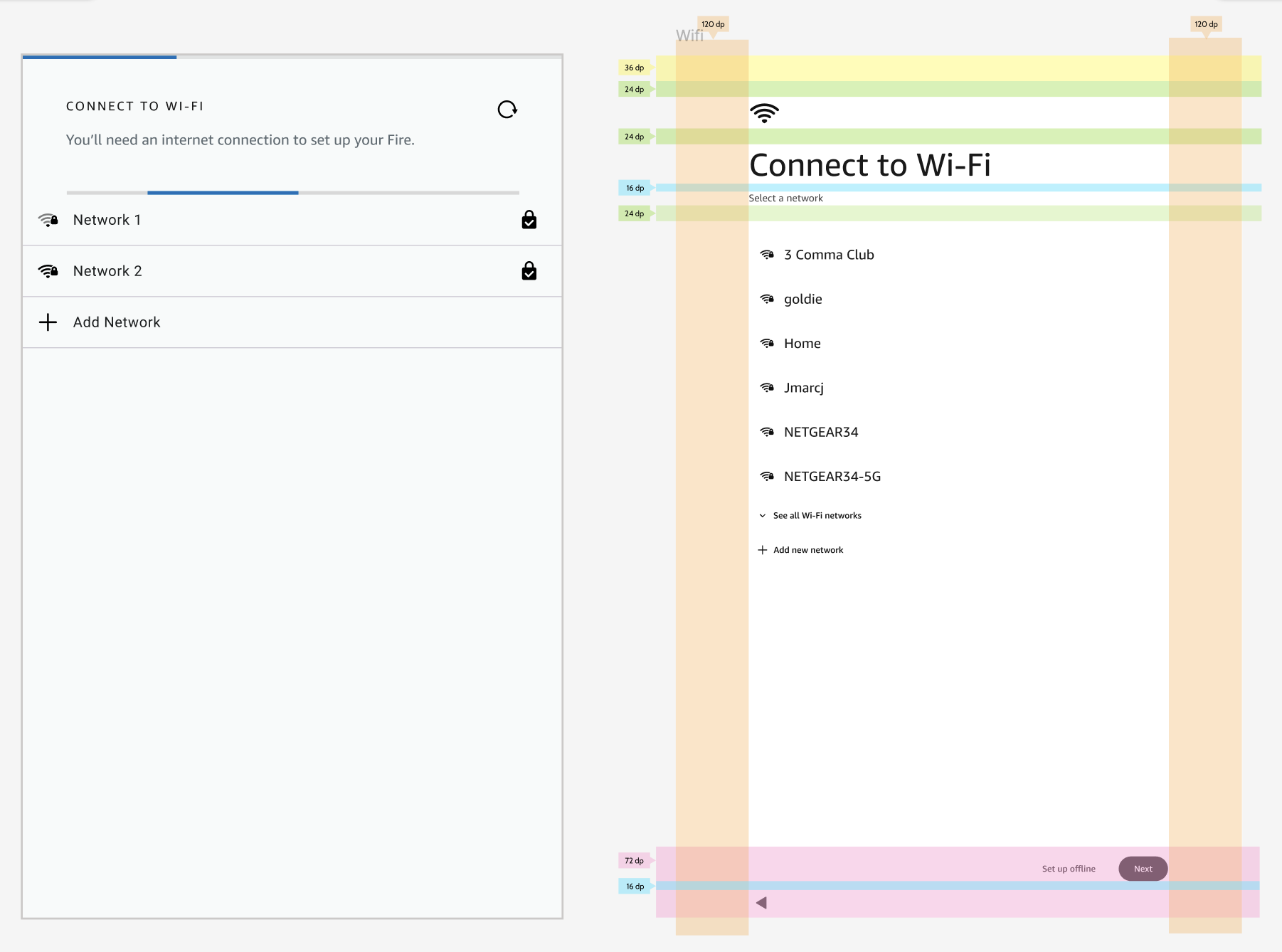Select the Add new network link

[x=808, y=550]
